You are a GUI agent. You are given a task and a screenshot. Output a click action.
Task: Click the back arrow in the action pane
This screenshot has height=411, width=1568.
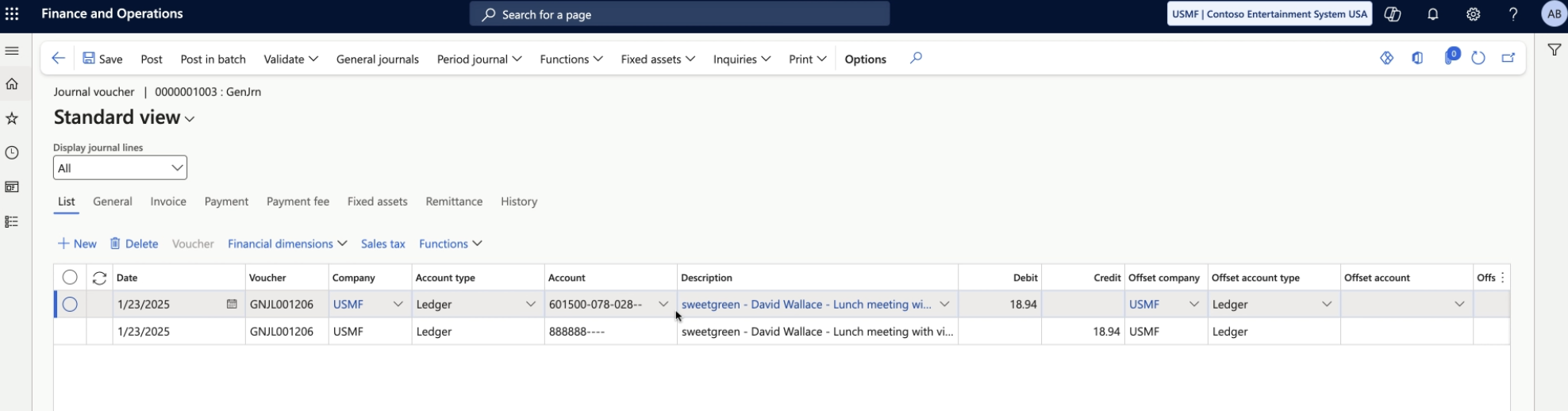point(58,58)
